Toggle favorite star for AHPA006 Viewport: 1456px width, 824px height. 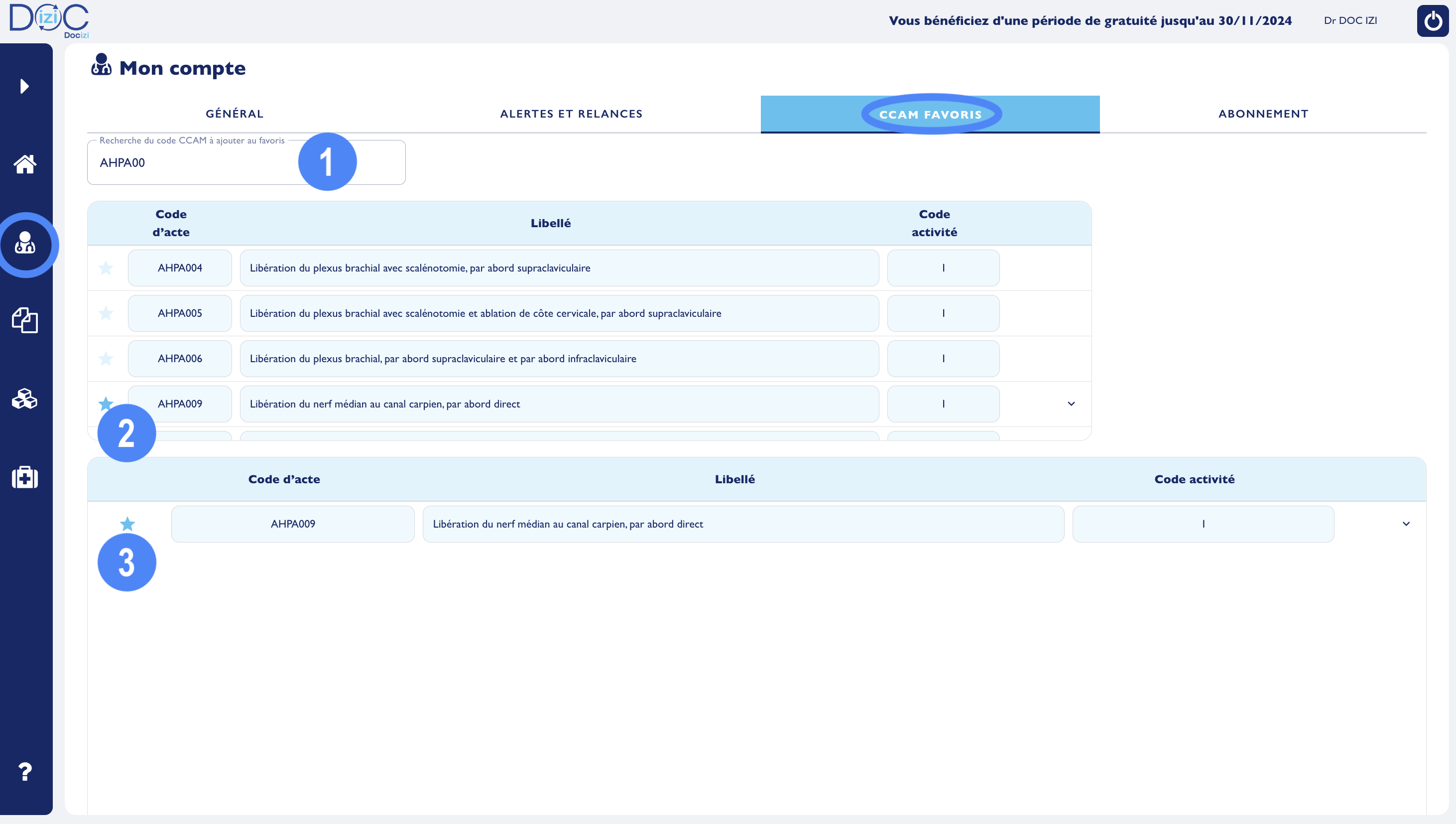106,358
